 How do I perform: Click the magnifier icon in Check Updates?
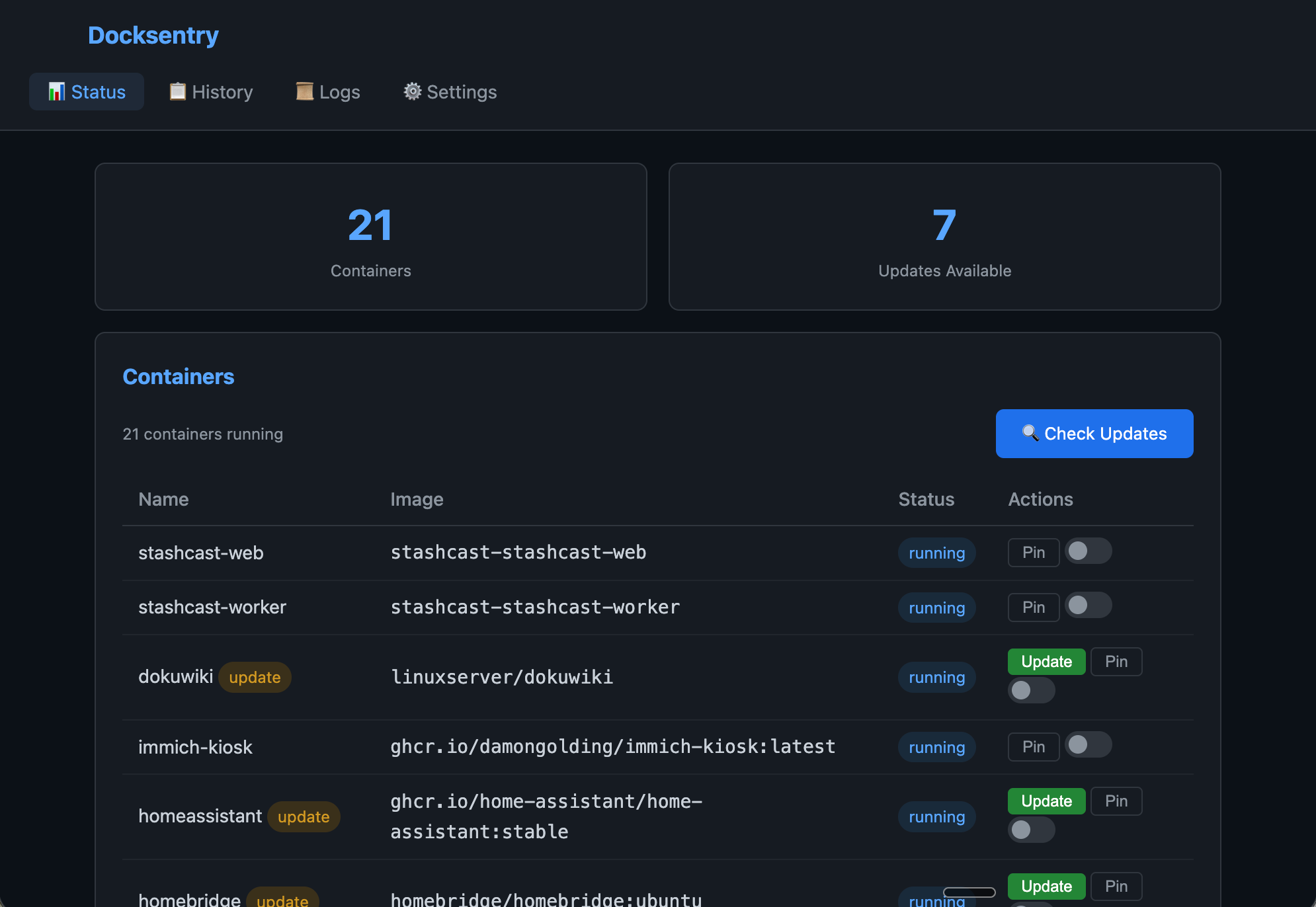(1030, 433)
